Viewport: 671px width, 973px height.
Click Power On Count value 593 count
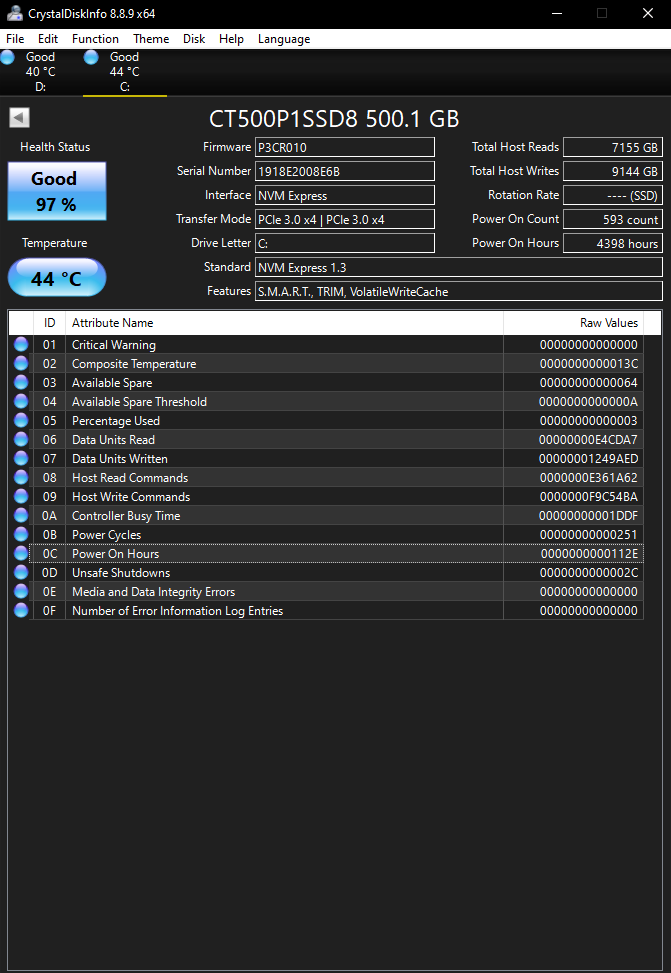point(613,219)
